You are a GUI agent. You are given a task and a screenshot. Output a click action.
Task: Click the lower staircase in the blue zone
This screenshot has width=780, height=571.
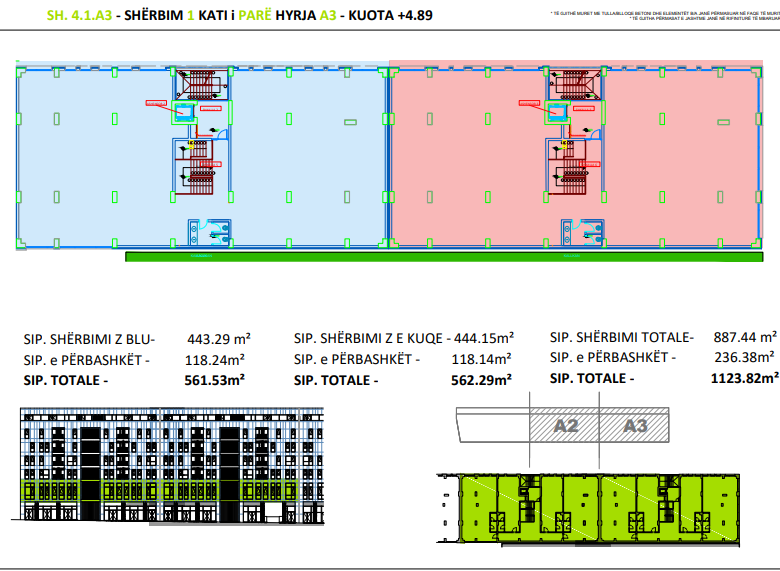point(201,170)
